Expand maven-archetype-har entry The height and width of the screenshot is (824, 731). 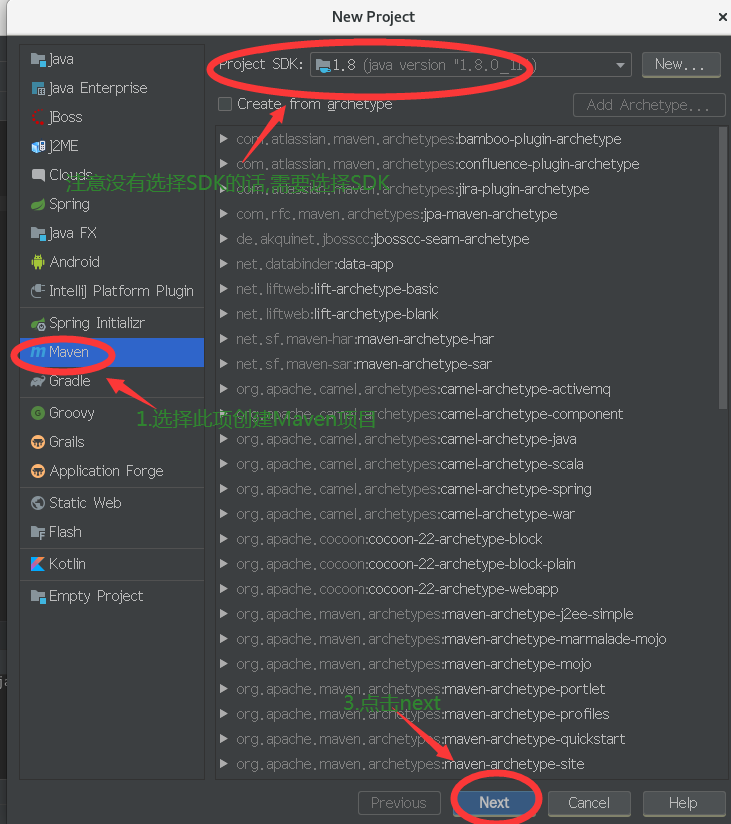pyautogui.click(x=224, y=339)
